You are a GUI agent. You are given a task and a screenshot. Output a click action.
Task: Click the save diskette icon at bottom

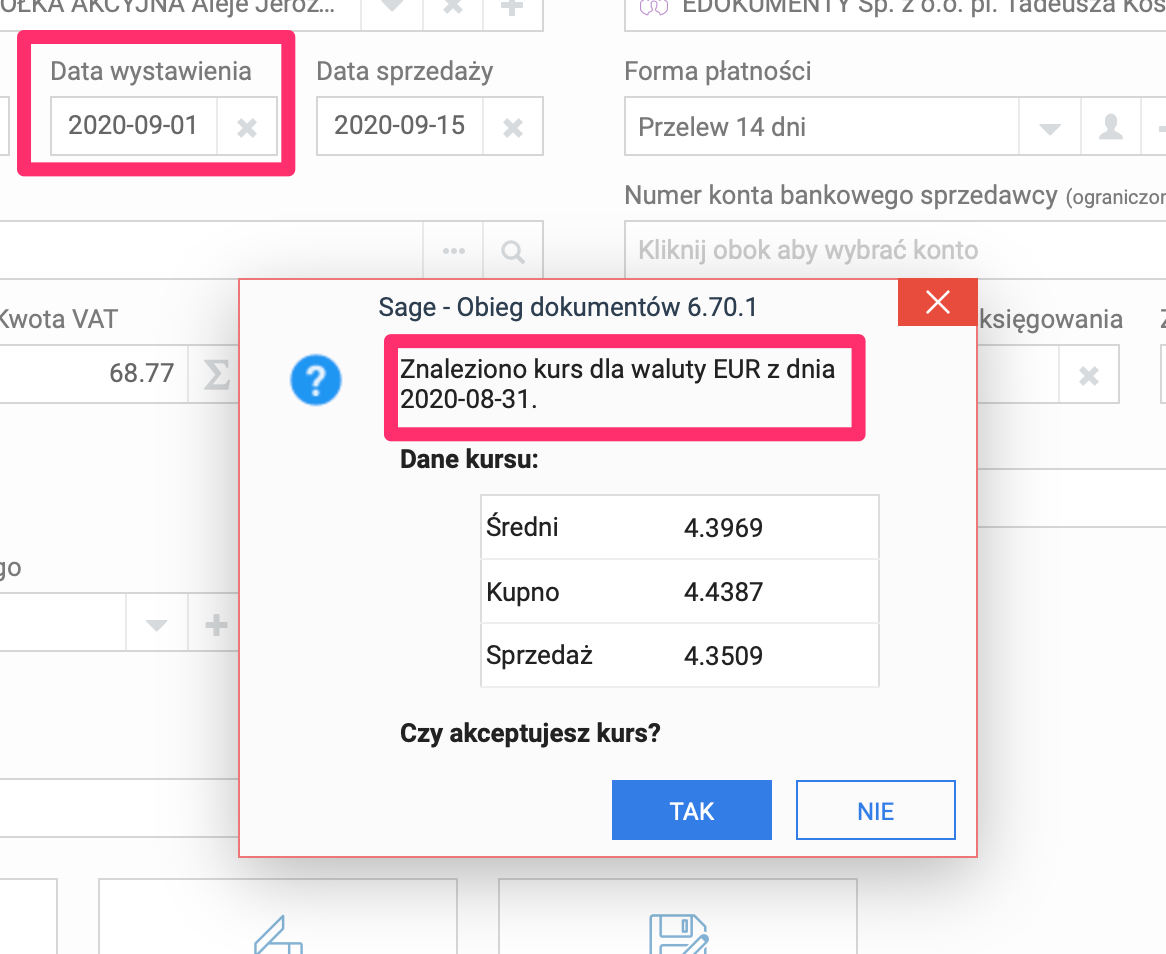[678, 934]
